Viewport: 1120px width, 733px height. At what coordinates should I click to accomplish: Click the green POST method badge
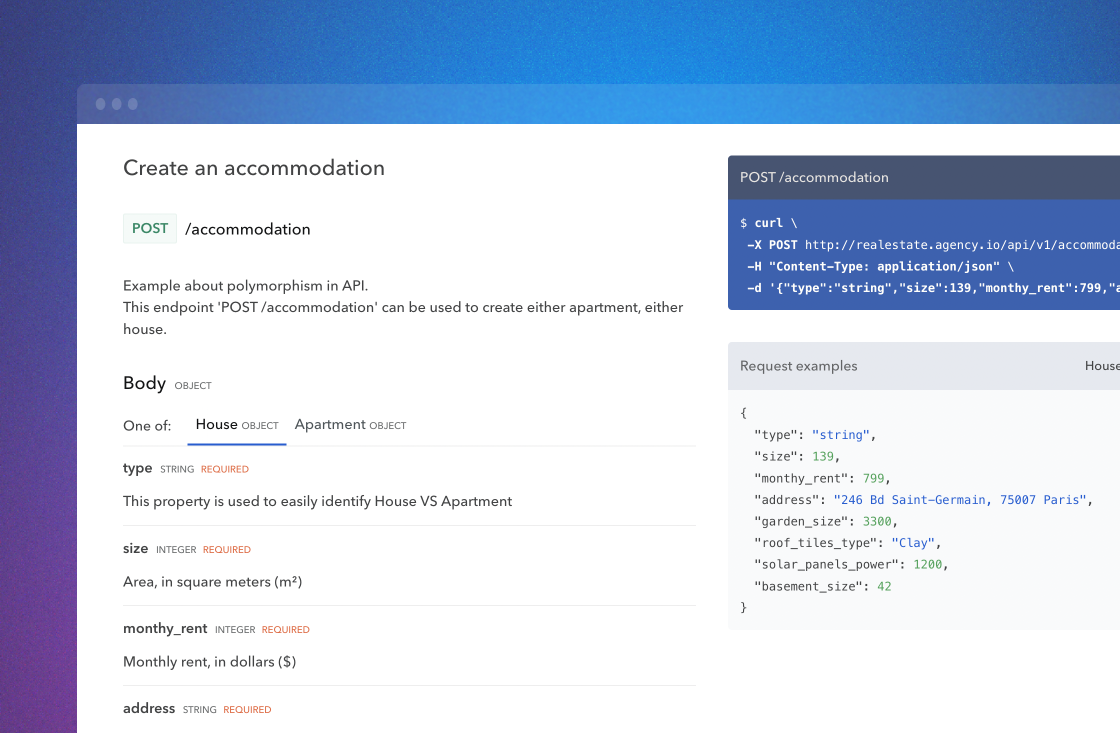pos(150,228)
